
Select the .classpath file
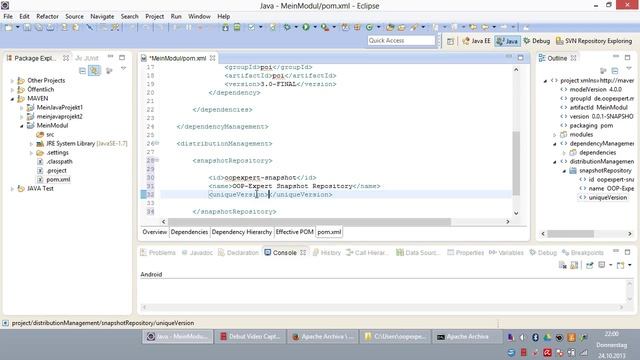(x=59, y=162)
